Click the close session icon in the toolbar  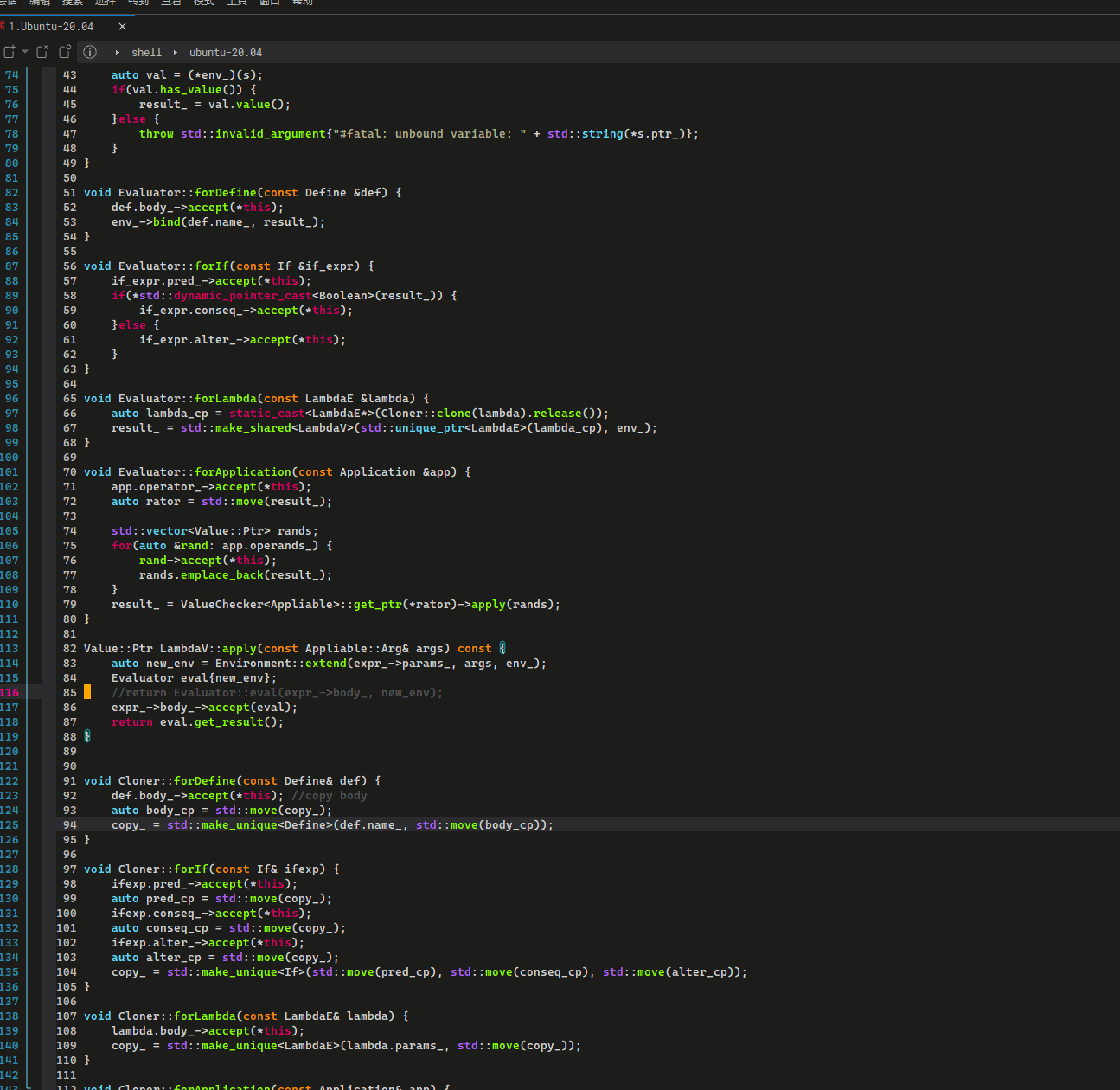[42, 52]
